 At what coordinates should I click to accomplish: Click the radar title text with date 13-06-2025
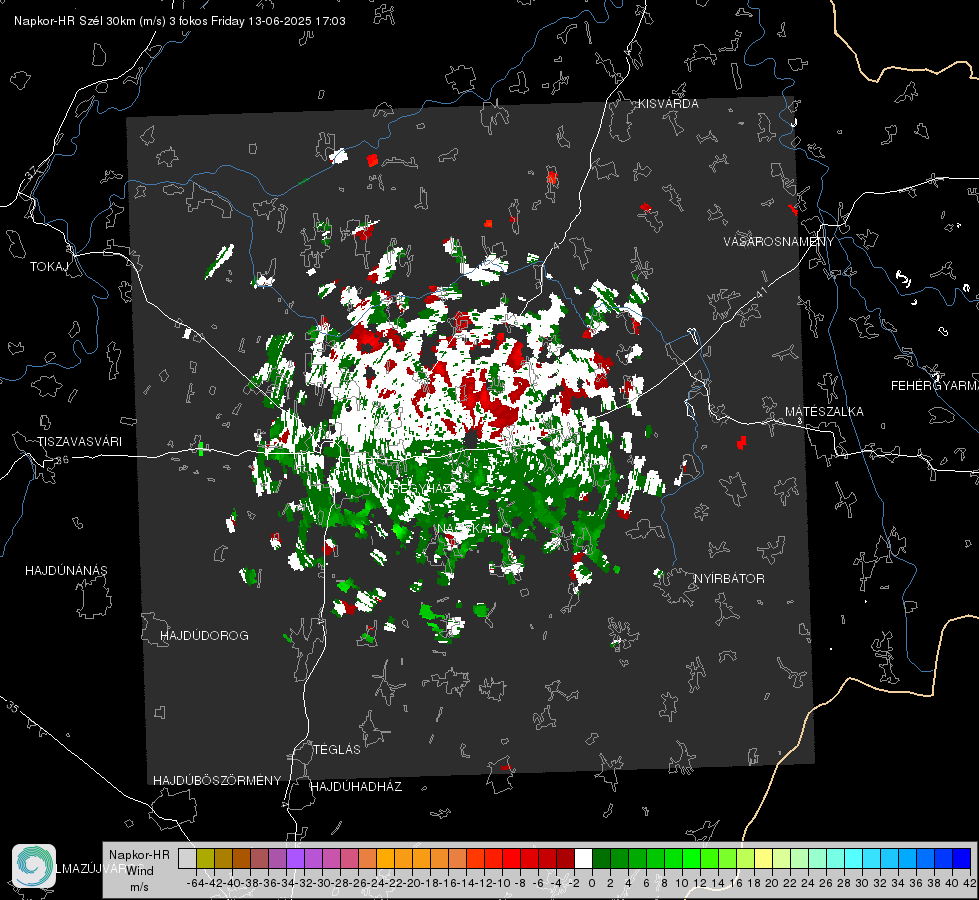coord(180,21)
